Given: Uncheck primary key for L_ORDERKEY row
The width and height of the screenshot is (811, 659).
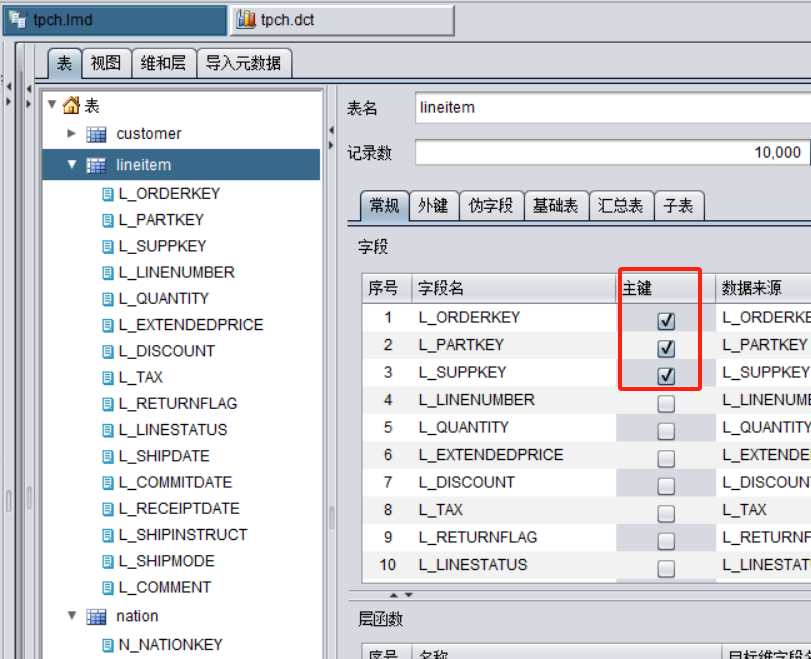Looking at the screenshot, I should coord(666,321).
